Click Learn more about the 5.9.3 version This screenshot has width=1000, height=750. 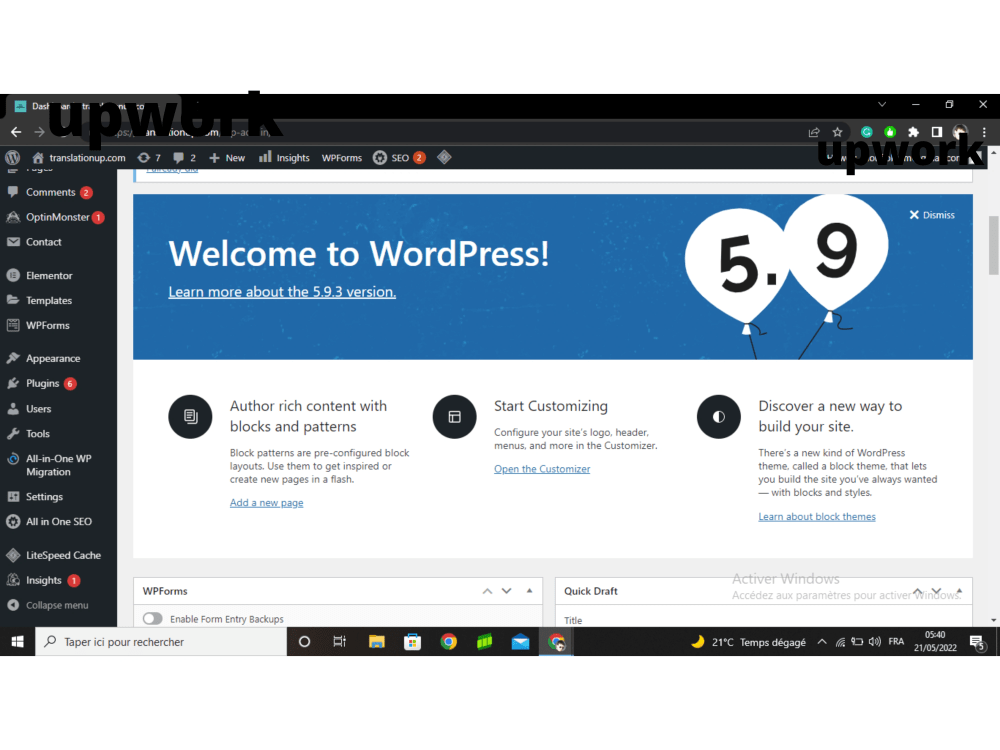point(282,291)
